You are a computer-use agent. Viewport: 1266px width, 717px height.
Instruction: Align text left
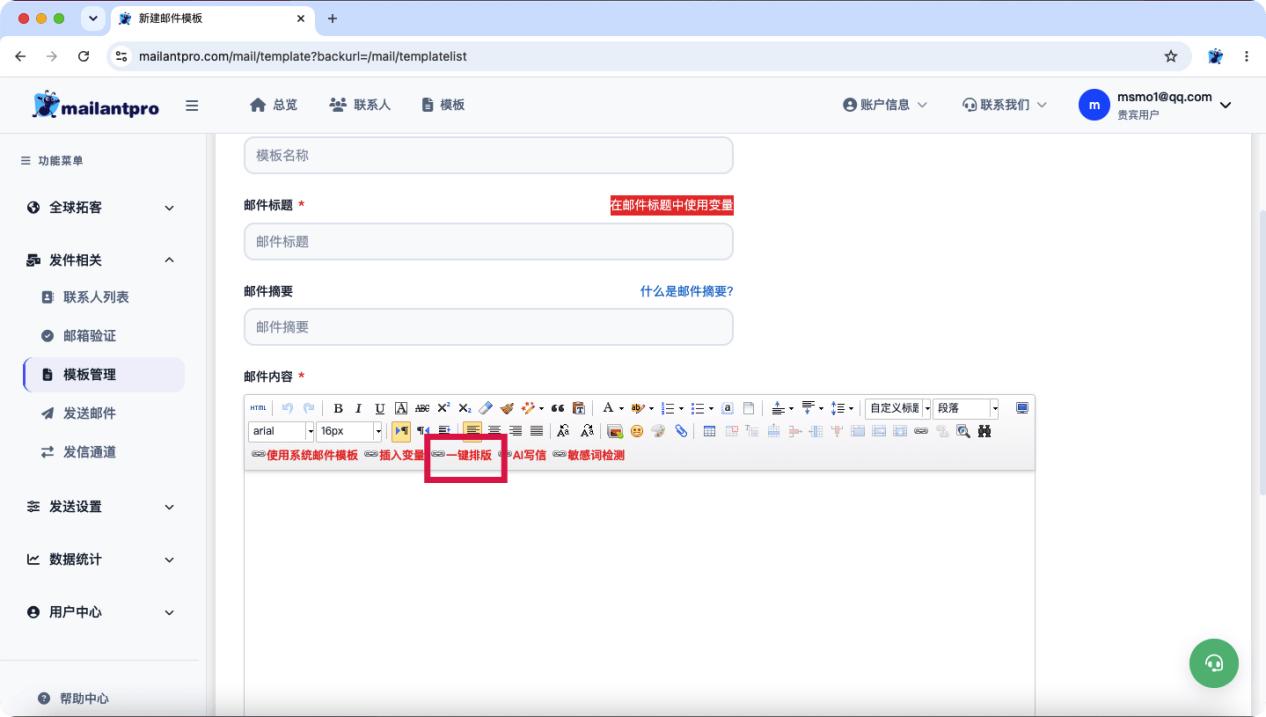click(473, 431)
